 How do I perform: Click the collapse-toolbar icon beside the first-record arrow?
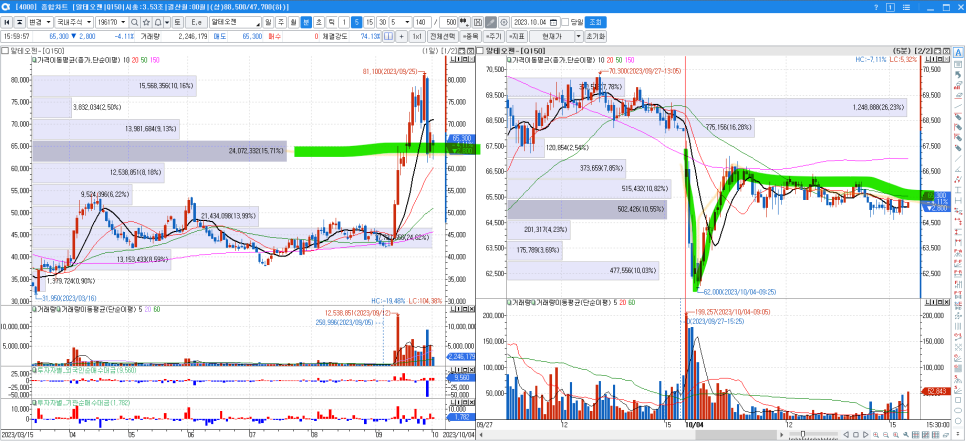[19, 22]
